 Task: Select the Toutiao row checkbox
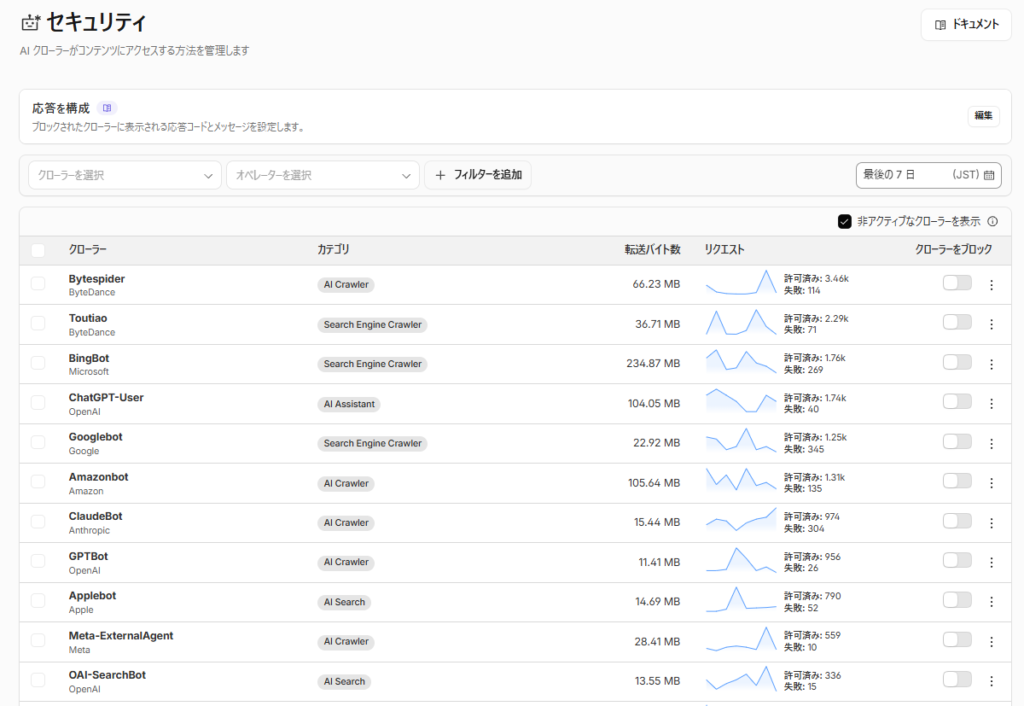(x=38, y=323)
